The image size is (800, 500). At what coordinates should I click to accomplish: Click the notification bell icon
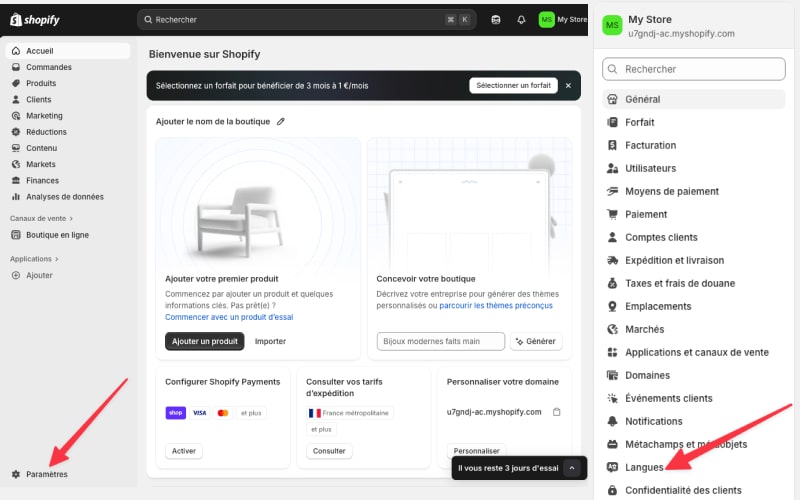(x=521, y=19)
